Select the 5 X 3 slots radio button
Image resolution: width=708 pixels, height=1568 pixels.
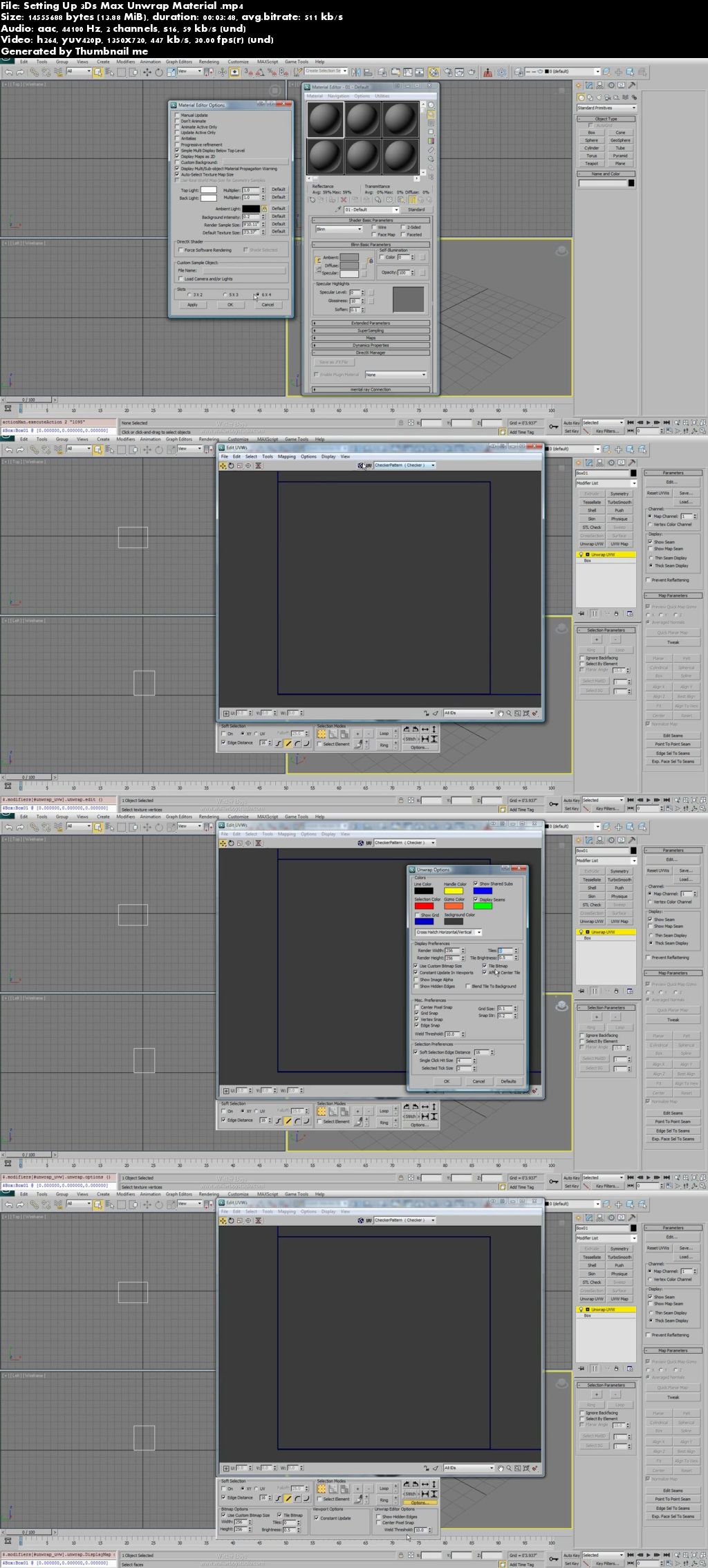coord(225,295)
